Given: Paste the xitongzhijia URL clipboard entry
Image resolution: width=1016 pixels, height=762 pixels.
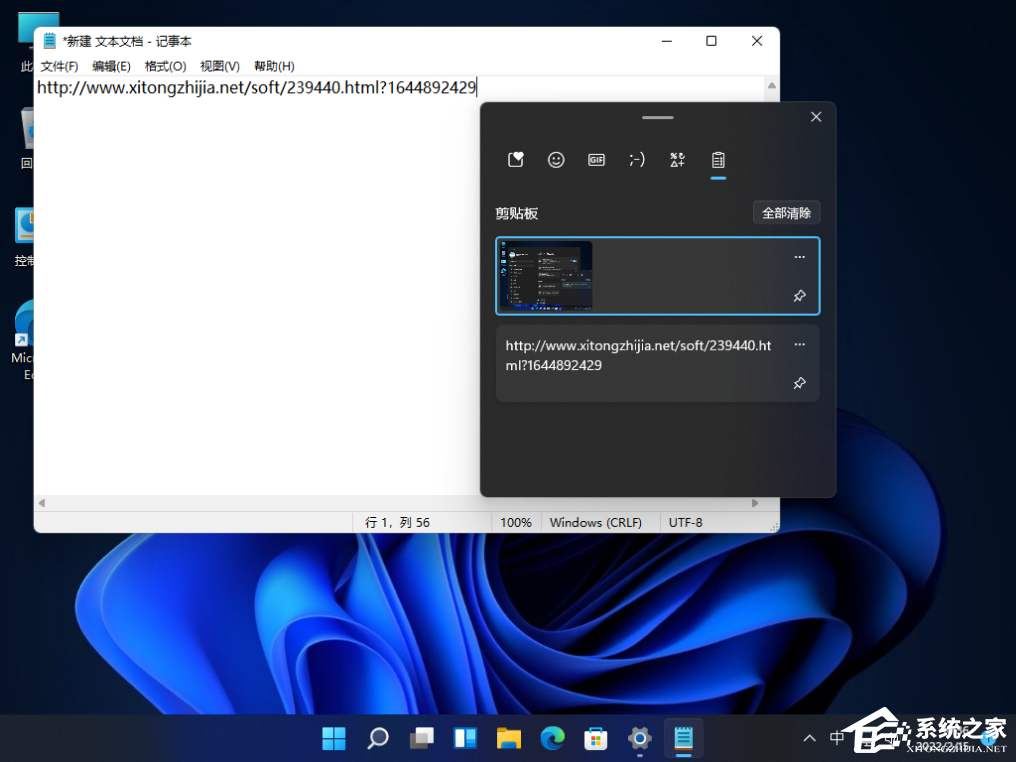Looking at the screenshot, I should coord(658,364).
